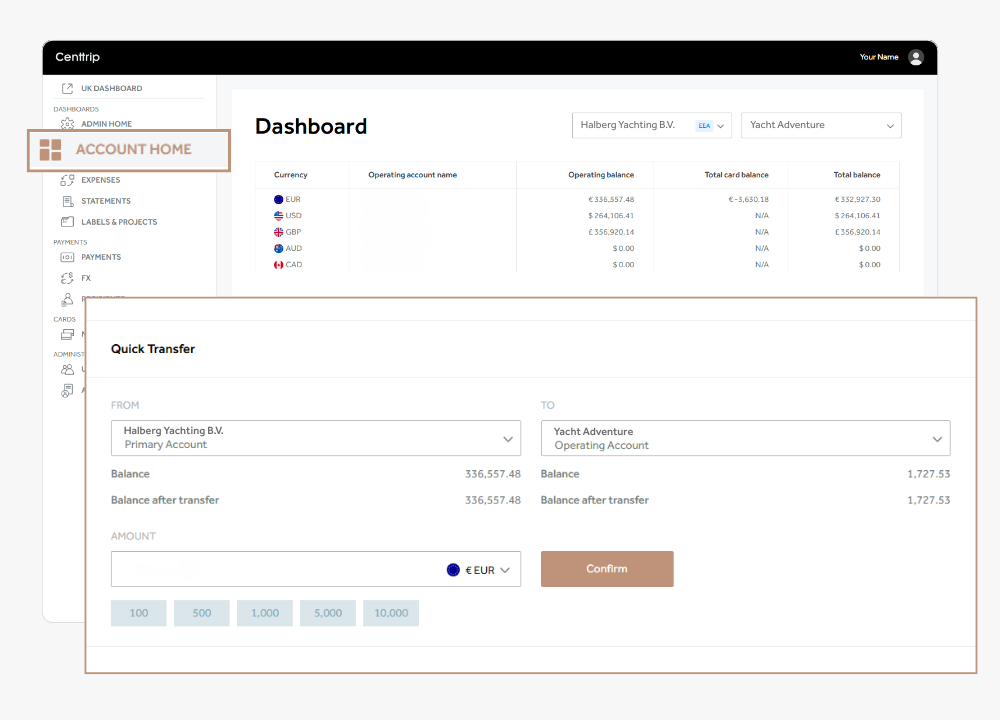Open the Halberg Yachting B.V. entity dropdown
This screenshot has width=1000, height=720.
652,126
